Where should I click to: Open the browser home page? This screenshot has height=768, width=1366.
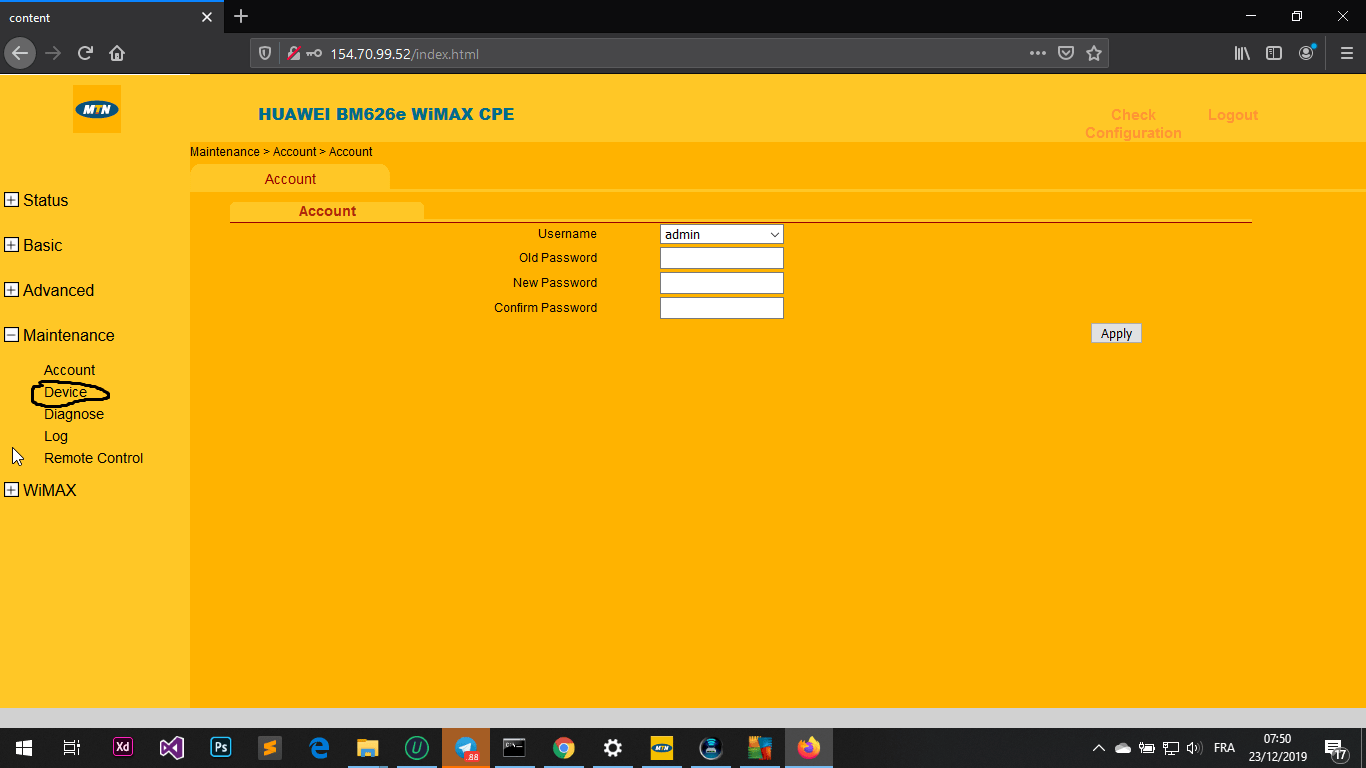click(x=117, y=53)
